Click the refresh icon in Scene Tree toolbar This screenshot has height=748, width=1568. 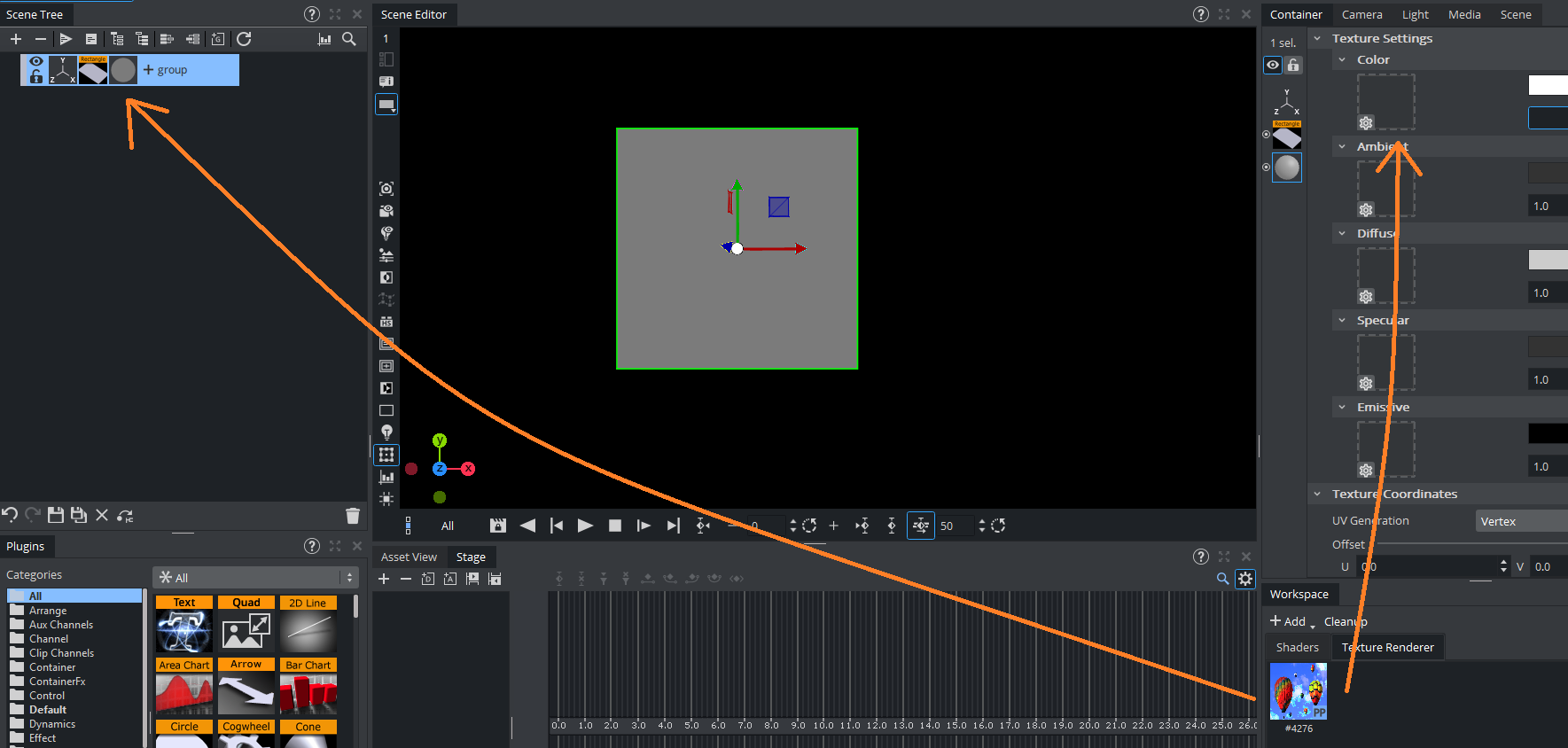tap(244, 39)
